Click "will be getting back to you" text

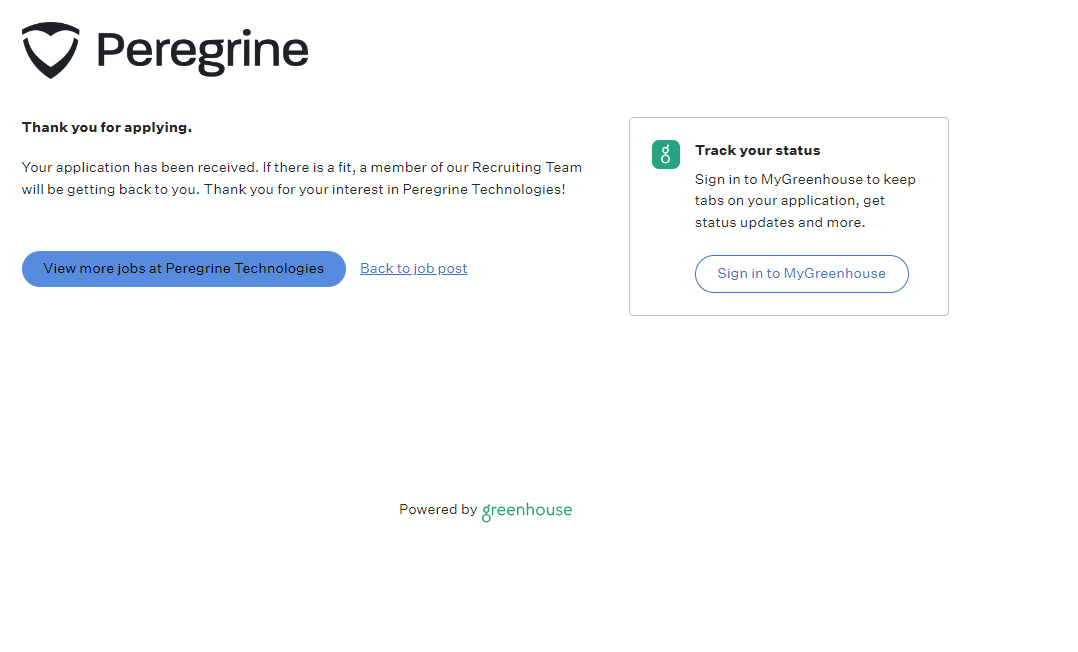(x=110, y=189)
